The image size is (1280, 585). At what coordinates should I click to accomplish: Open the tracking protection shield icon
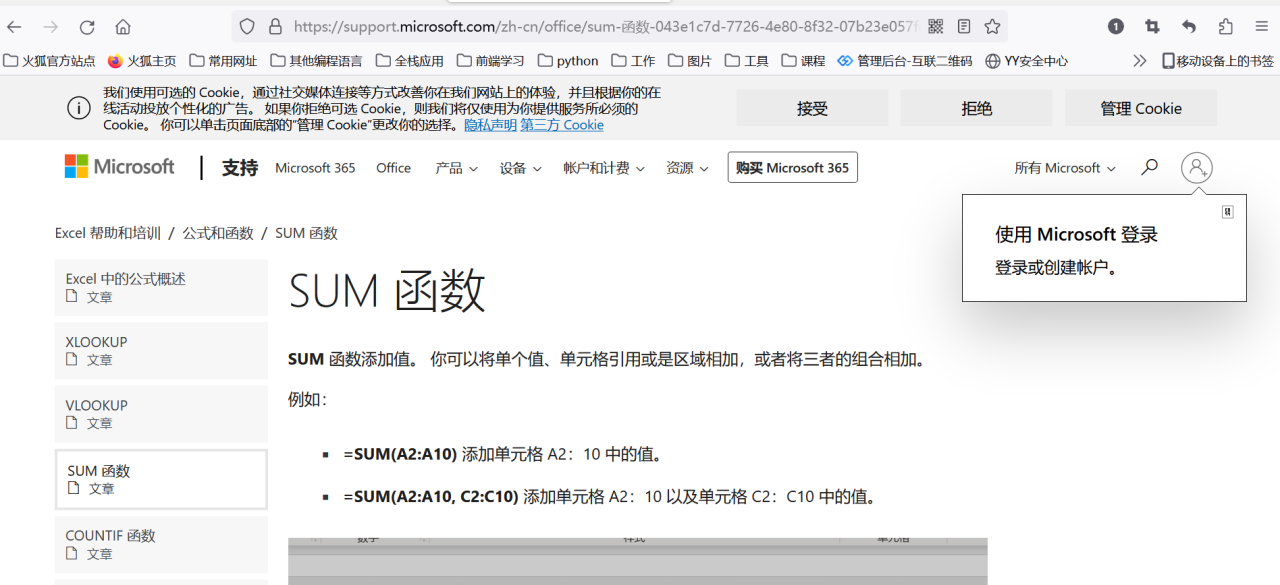coord(247,27)
